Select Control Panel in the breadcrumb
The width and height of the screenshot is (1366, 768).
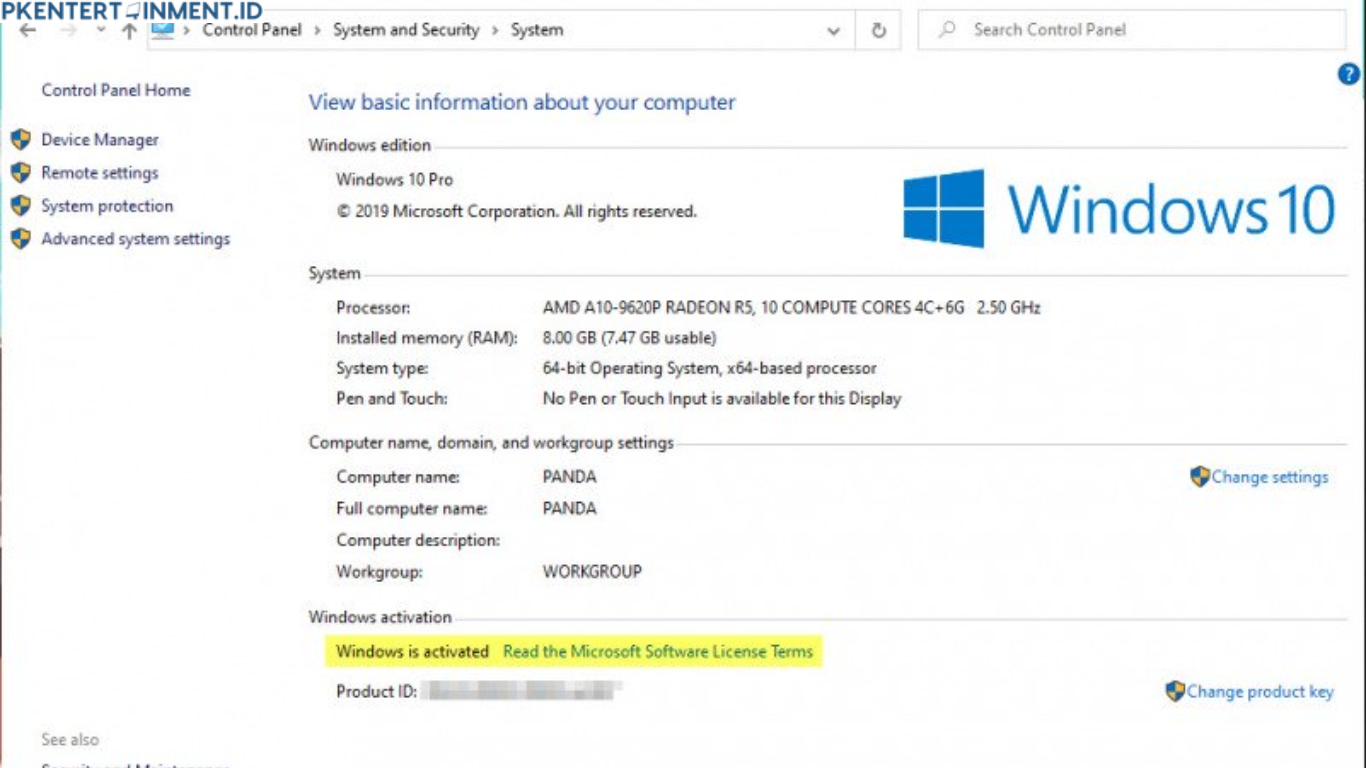[x=252, y=30]
